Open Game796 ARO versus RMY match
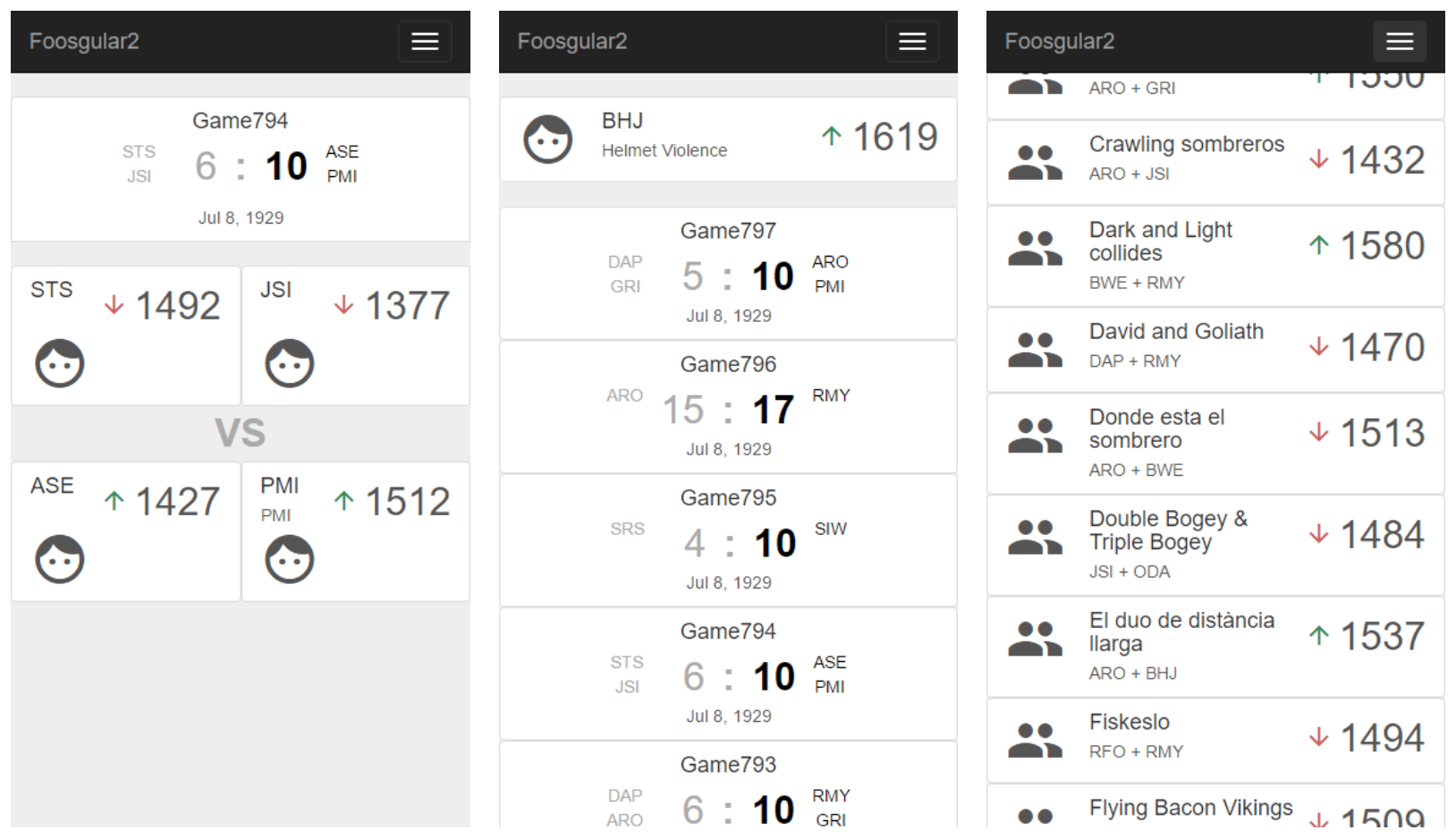Viewport: 1456px width, 839px height. [x=728, y=407]
